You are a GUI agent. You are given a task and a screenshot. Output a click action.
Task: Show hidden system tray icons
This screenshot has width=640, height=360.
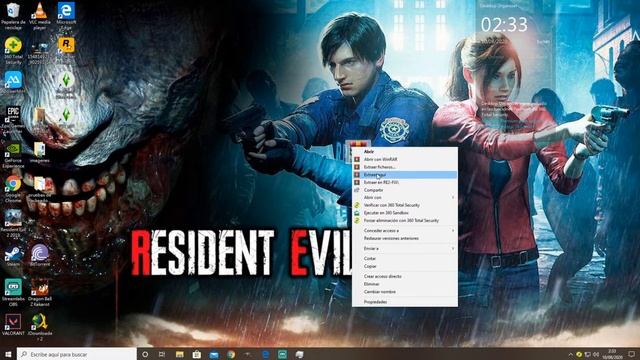point(571,354)
